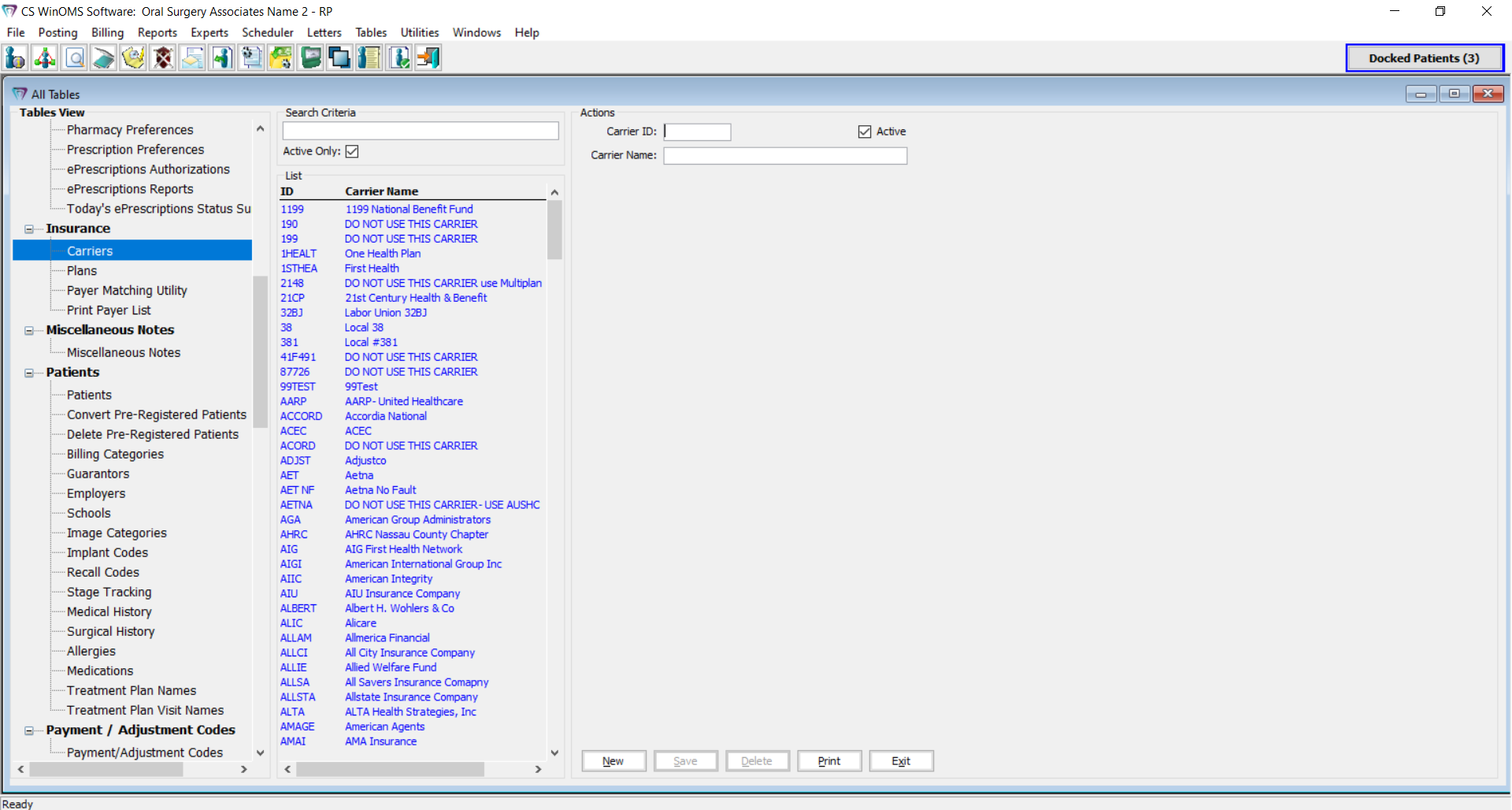Click the All Tables window title icon

[20, 94]
